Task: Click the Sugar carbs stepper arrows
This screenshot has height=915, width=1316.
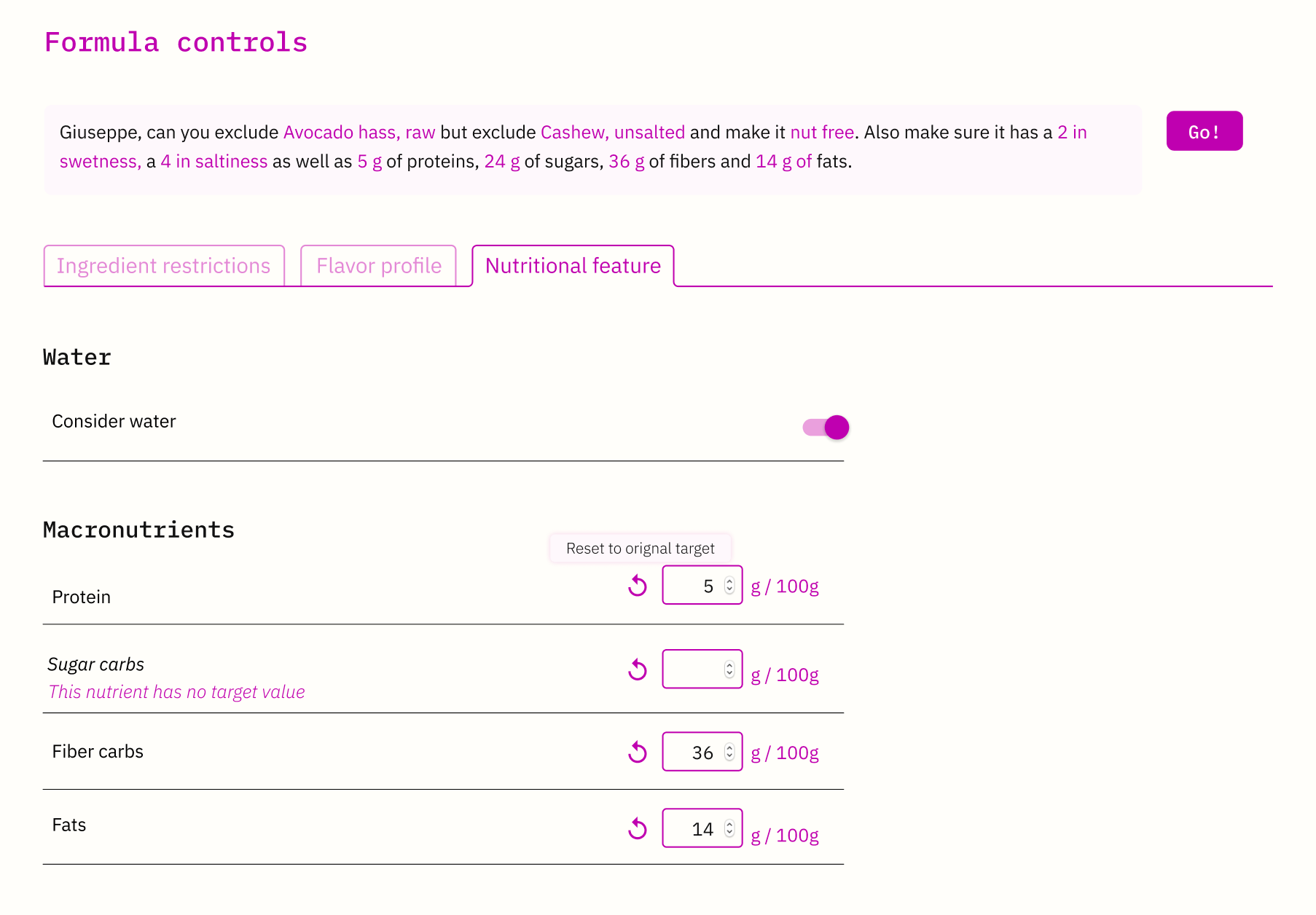Action: pos(729,669)
